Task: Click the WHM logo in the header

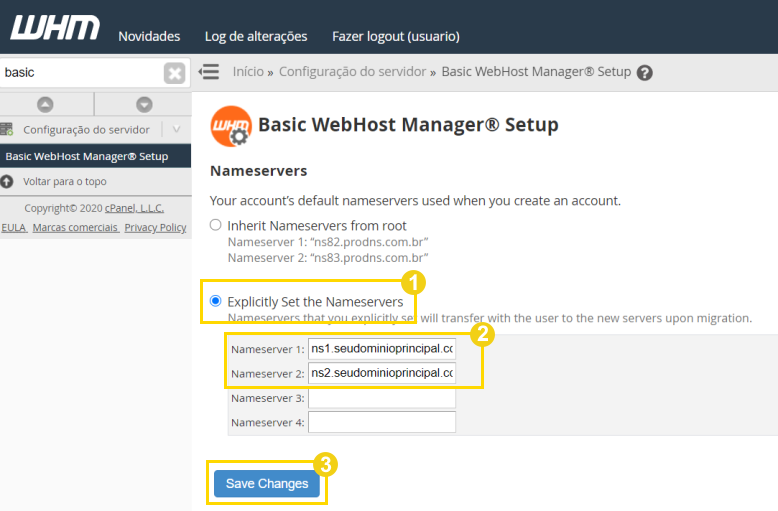Action: pyautogui.click(x=55, y=28)
